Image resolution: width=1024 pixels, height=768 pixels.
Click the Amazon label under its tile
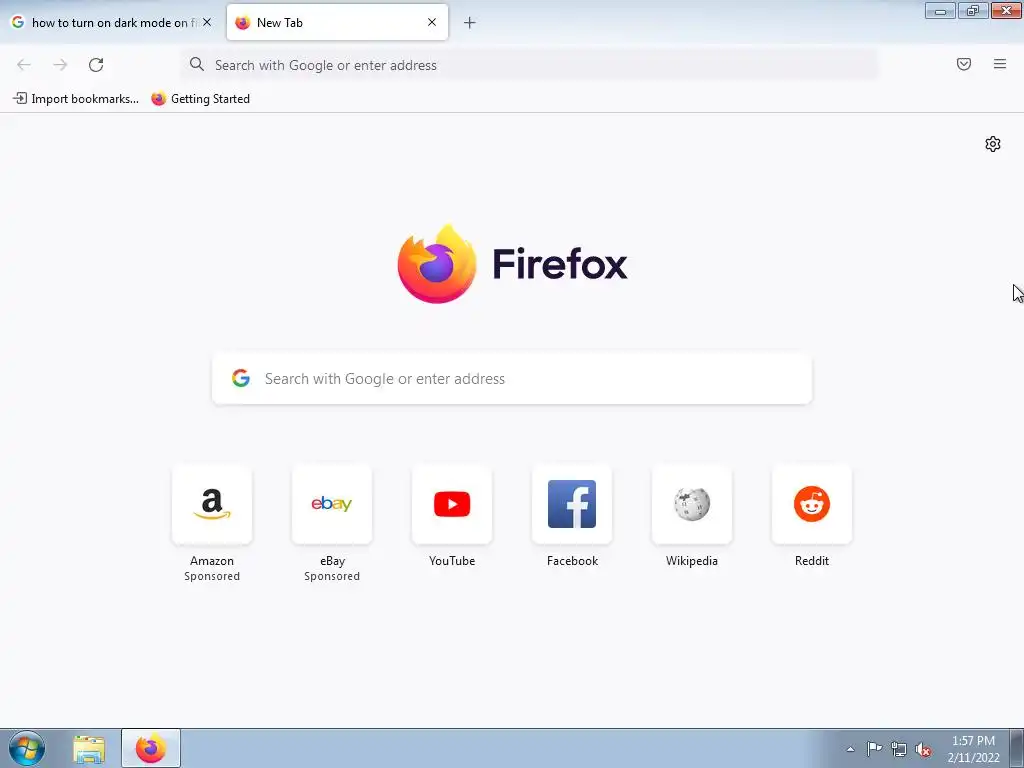point(212,561)
